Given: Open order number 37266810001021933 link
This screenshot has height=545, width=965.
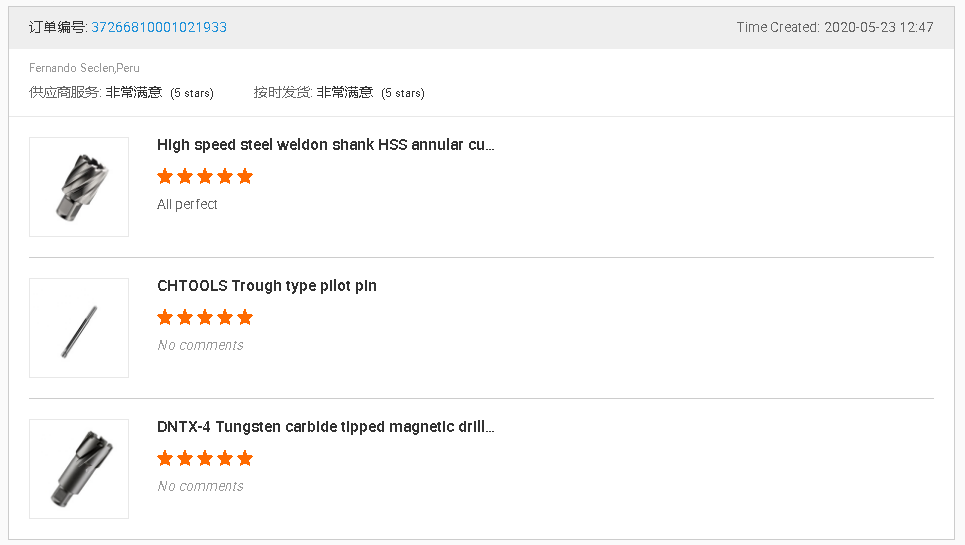Looking at the screenshot, I should pos(159,27).
